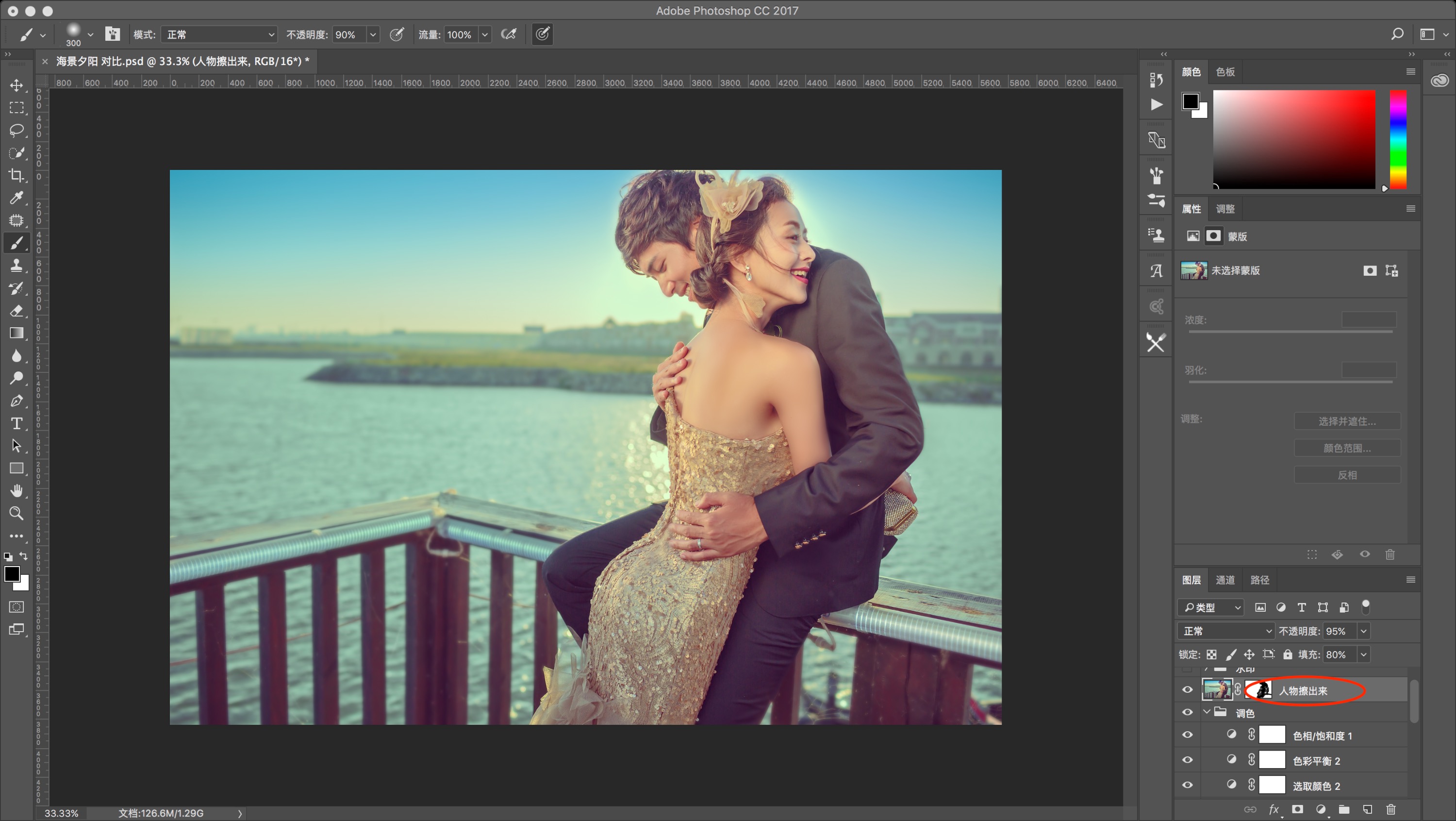This screenshot has height=821, width=1456.
Task: Hide the 色相/饱和度 1 layer
Action: click(x=1188, y=735)
